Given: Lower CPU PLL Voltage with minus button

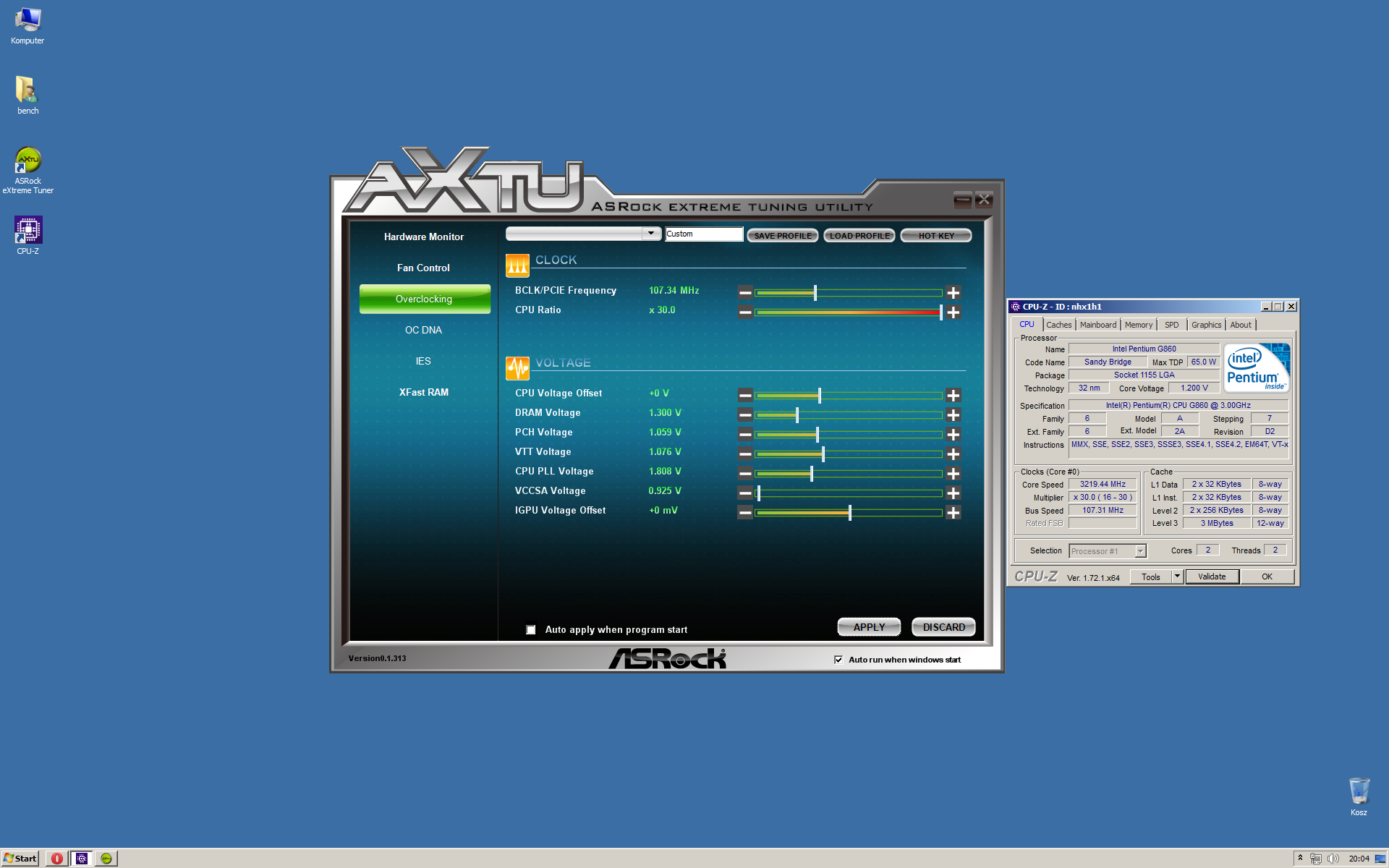Looking at the screenshot, I should [745, 474].
